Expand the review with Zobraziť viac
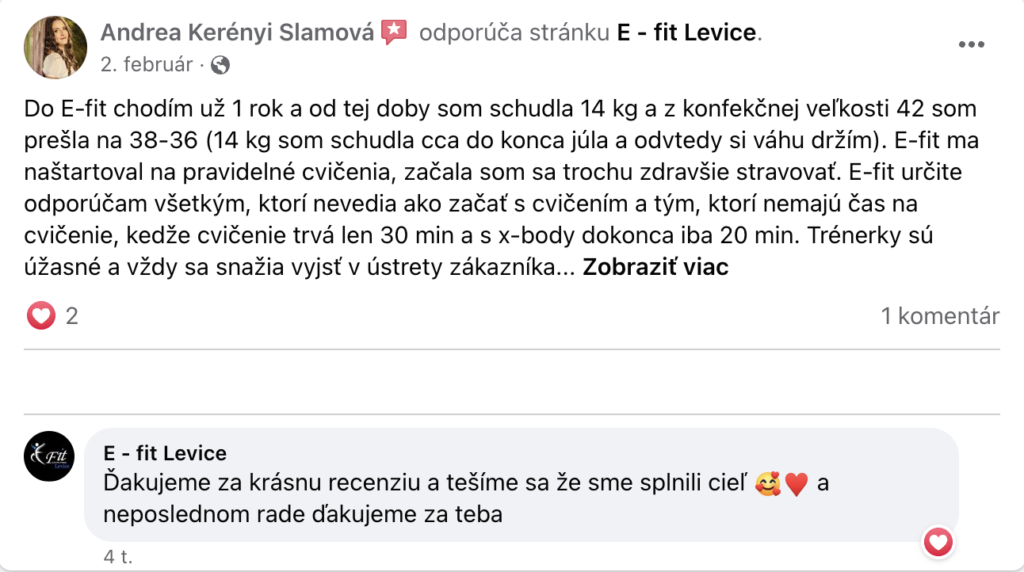This screenshot has height=572, width=1024. tap(656, 267)
